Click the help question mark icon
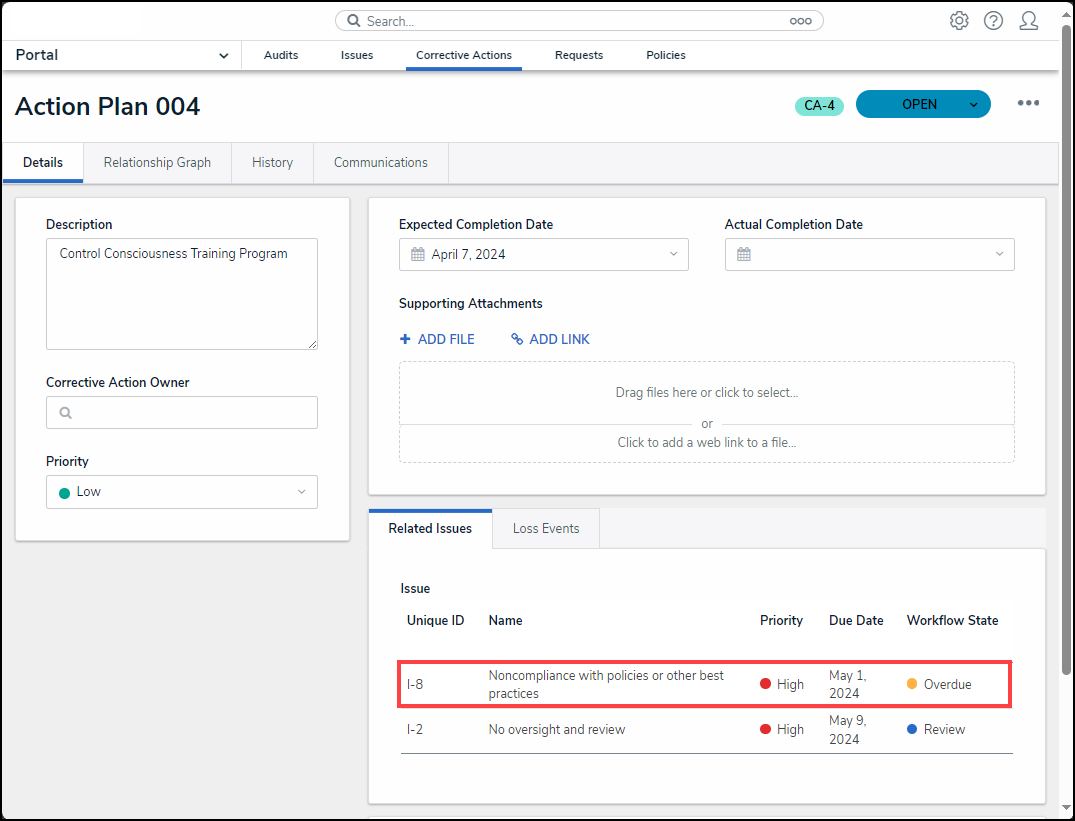 993,21
